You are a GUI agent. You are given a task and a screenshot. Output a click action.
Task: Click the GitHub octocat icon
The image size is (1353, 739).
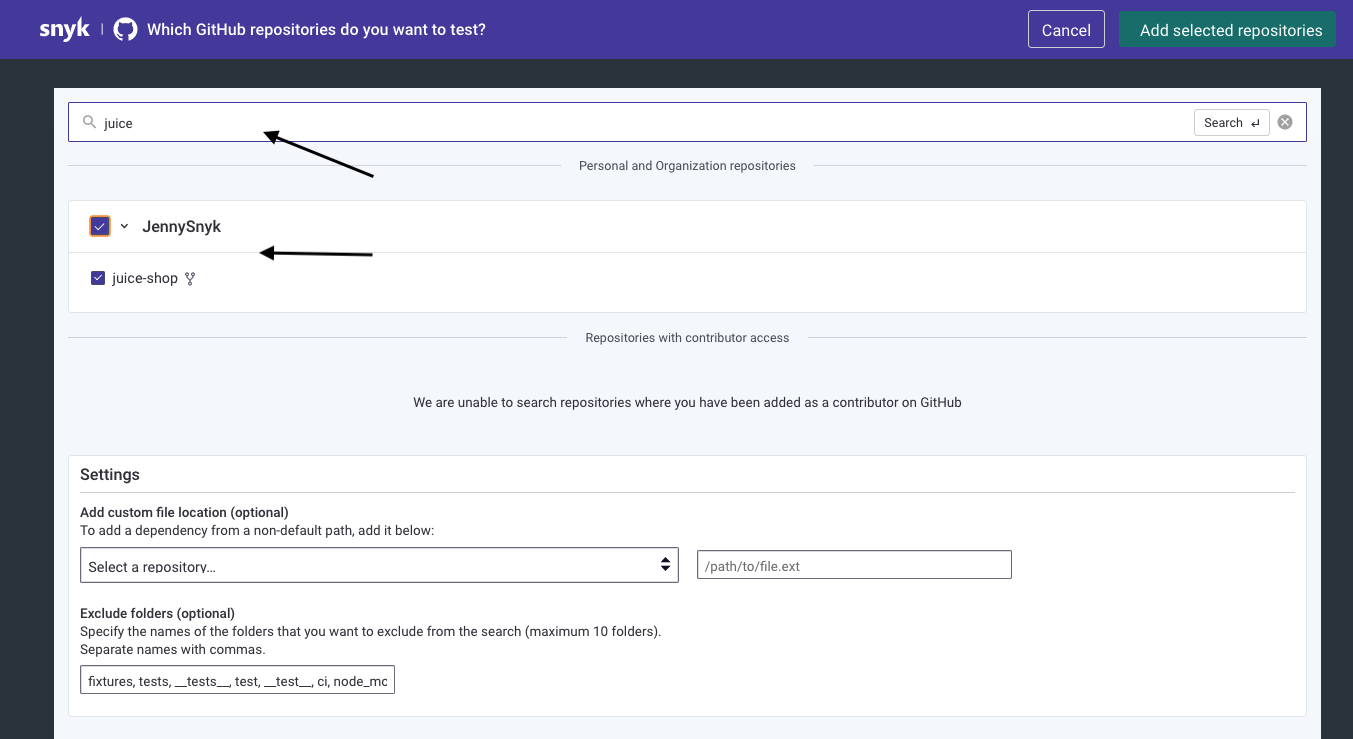tap(125, 29)
